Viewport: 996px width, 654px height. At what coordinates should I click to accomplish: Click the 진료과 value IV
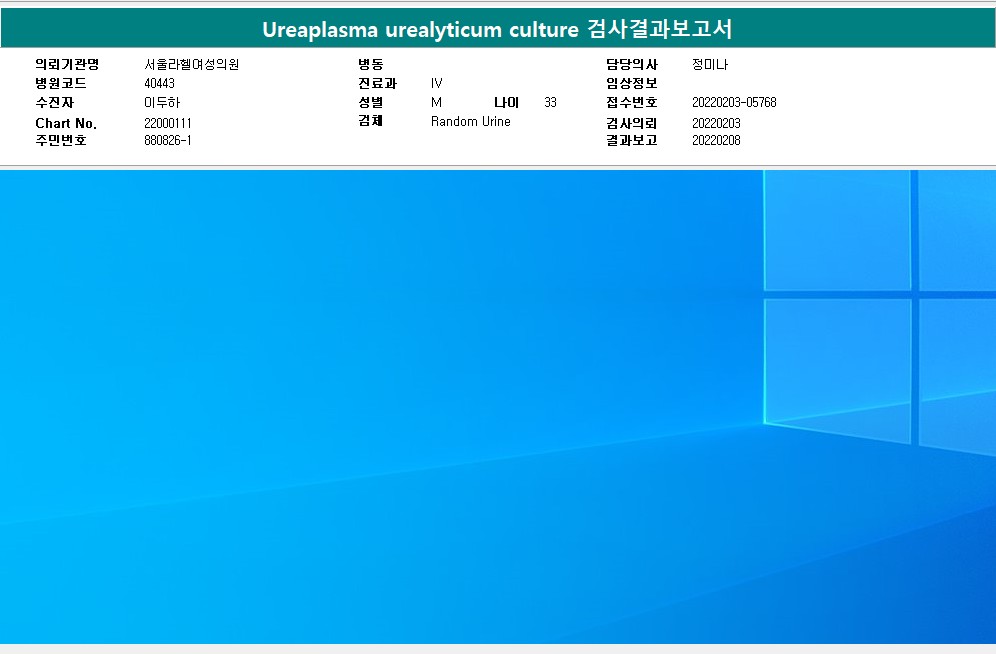tap(437, 84)
